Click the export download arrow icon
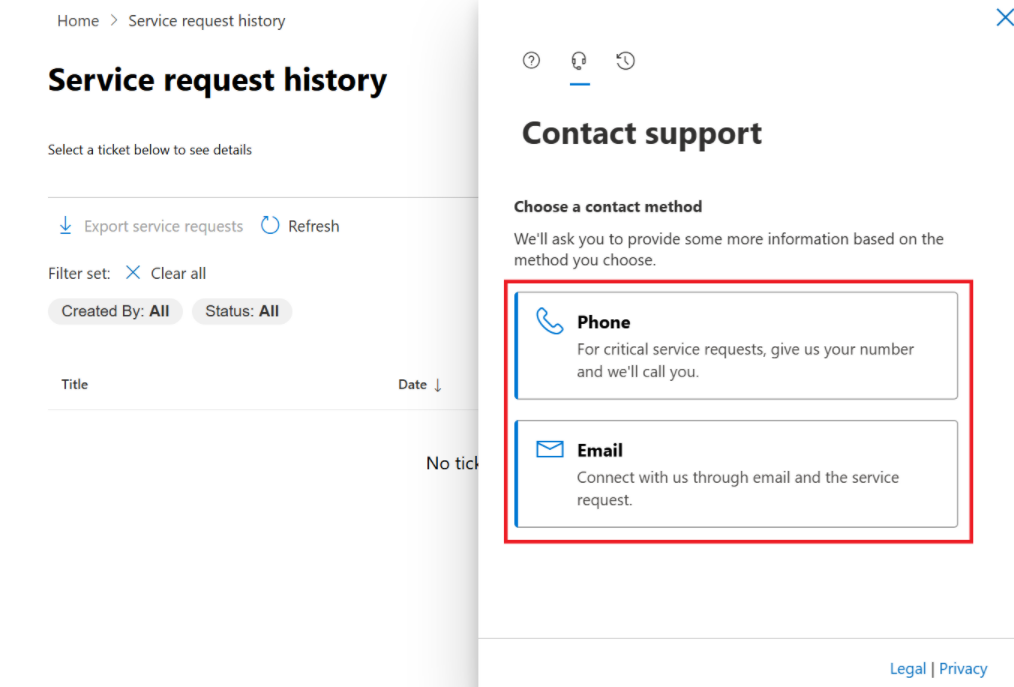This screenshot has height=687, width=1014. (x=65, y=226)
